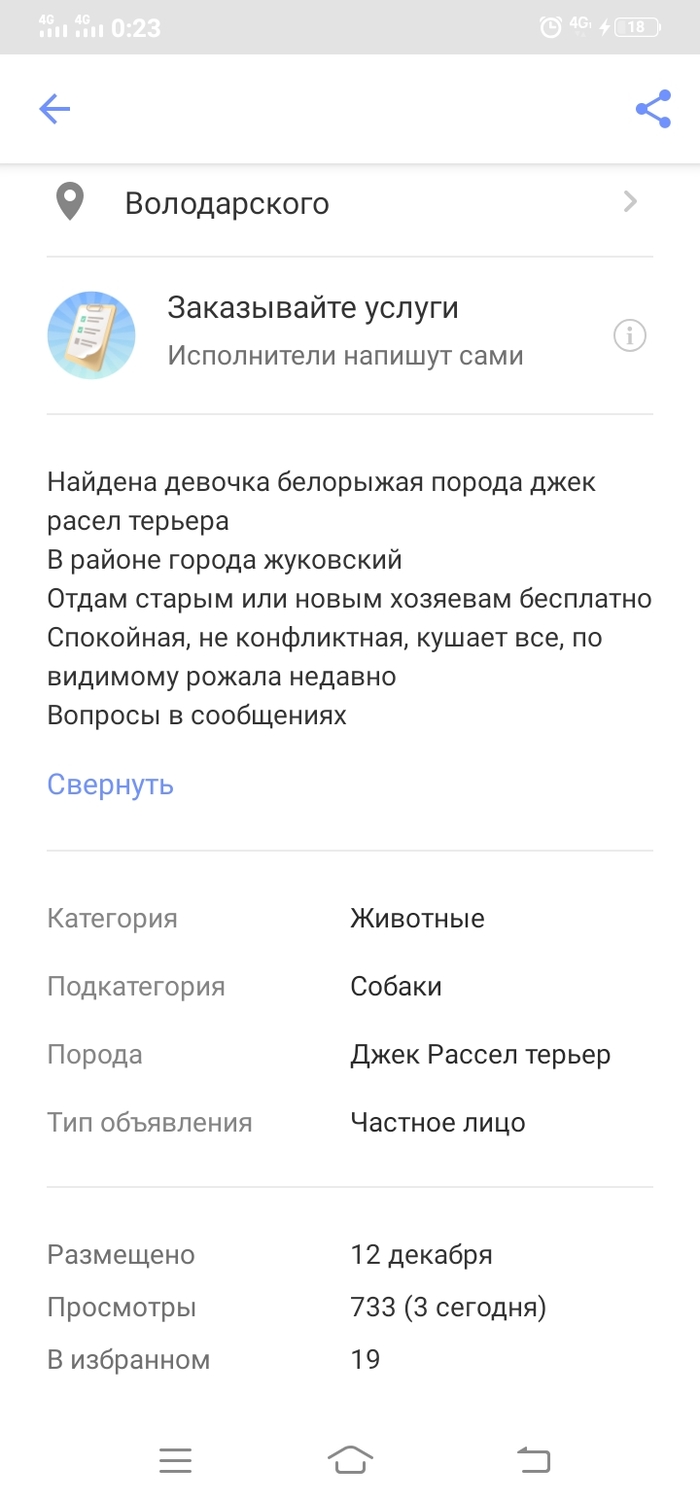The image size is (700, 1501).
Task: Select the Животные category value
Action: (417, 919)
